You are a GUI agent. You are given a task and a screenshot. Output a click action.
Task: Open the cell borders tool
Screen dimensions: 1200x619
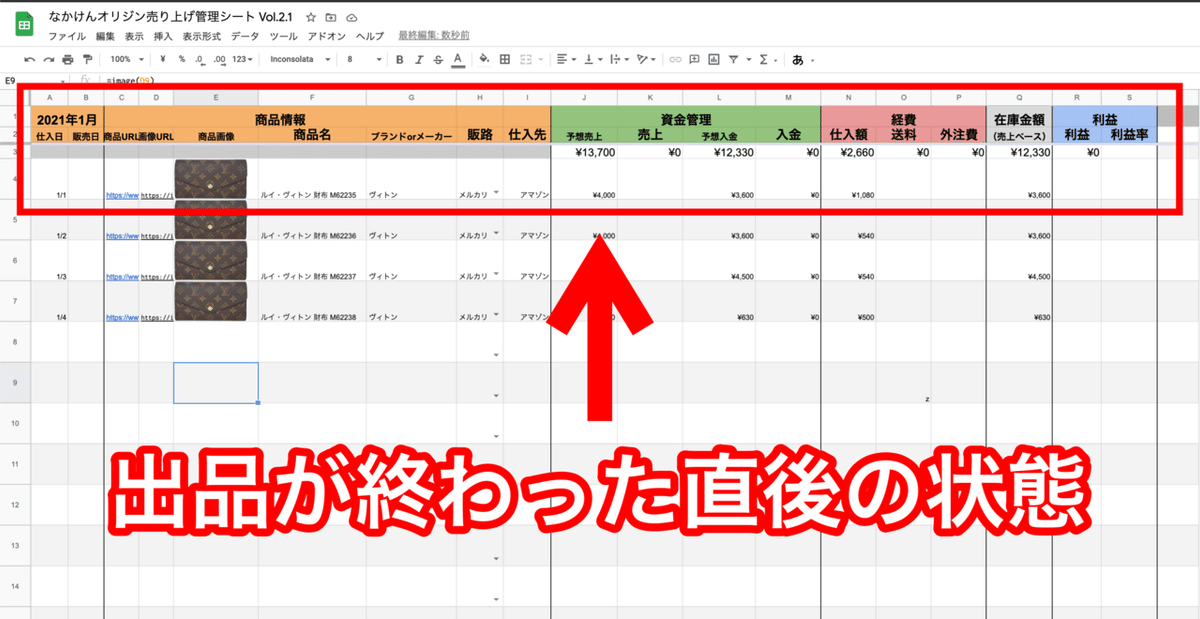[x=505, y=60]
